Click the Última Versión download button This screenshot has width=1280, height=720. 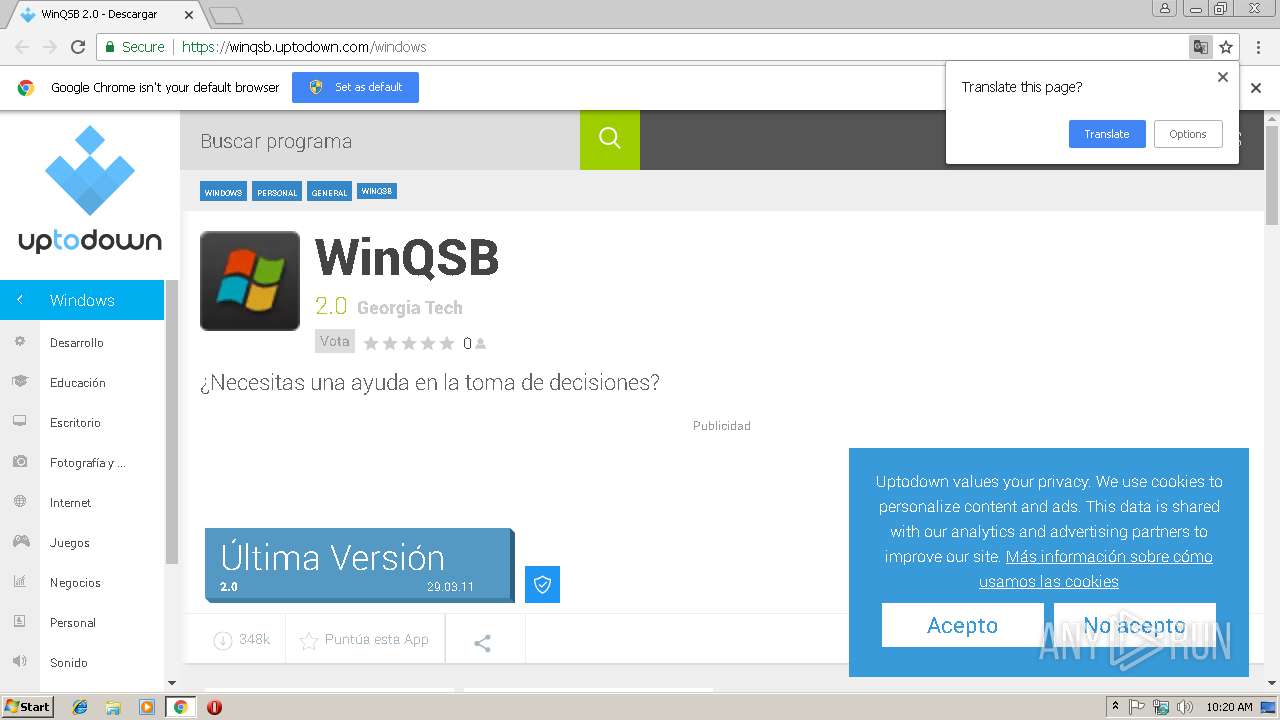tap(358, 565)
